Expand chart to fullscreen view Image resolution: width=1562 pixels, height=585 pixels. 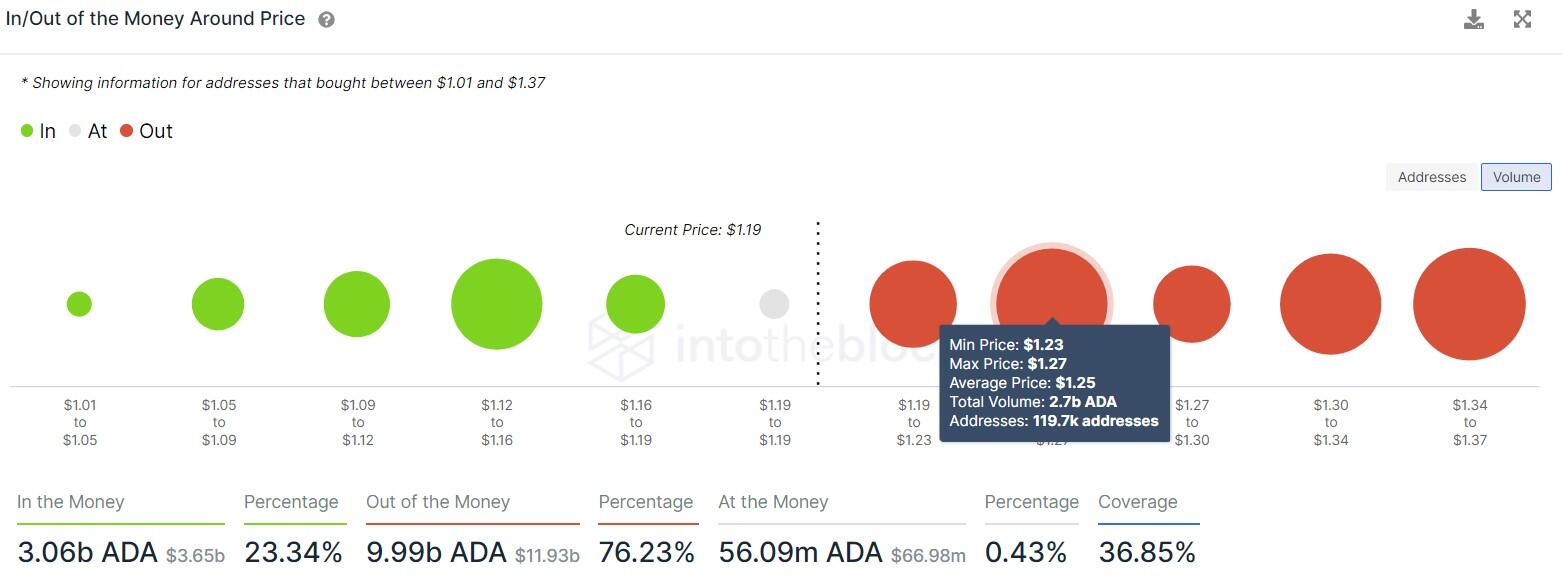click(x=1522, y=19)
